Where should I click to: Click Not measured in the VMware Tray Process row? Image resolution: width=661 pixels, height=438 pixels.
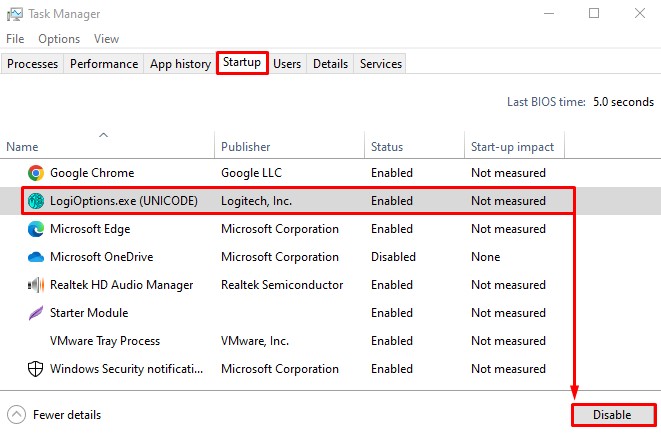click(x=508, y=341)
